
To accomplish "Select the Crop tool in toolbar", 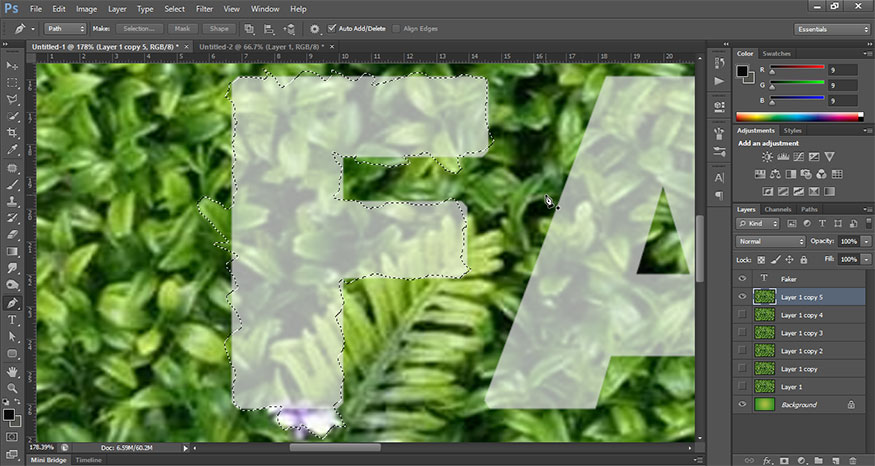I will click(x=12, y=133).
